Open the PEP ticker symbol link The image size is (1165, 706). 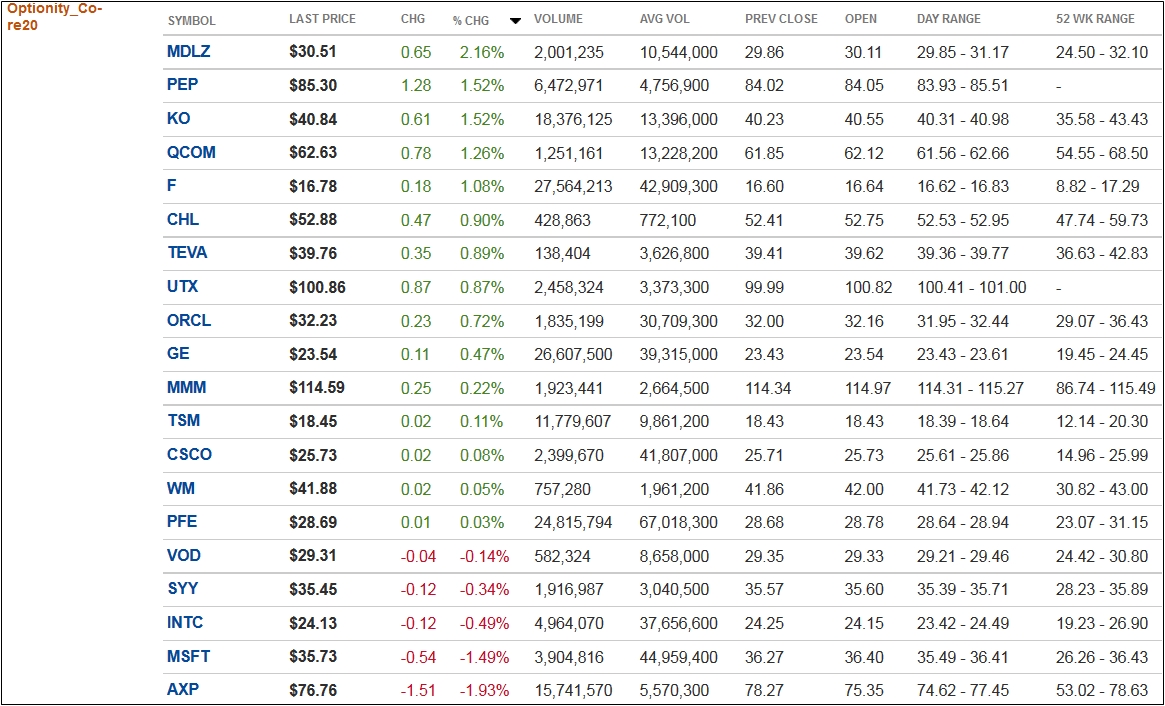pos(183,85)
